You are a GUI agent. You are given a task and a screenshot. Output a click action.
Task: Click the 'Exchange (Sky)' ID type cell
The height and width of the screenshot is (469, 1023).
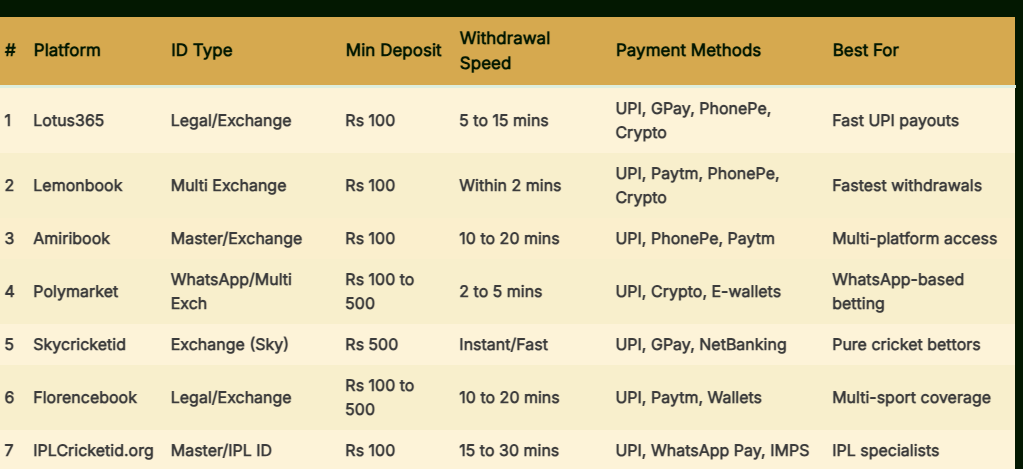click(x=229, y=344)
